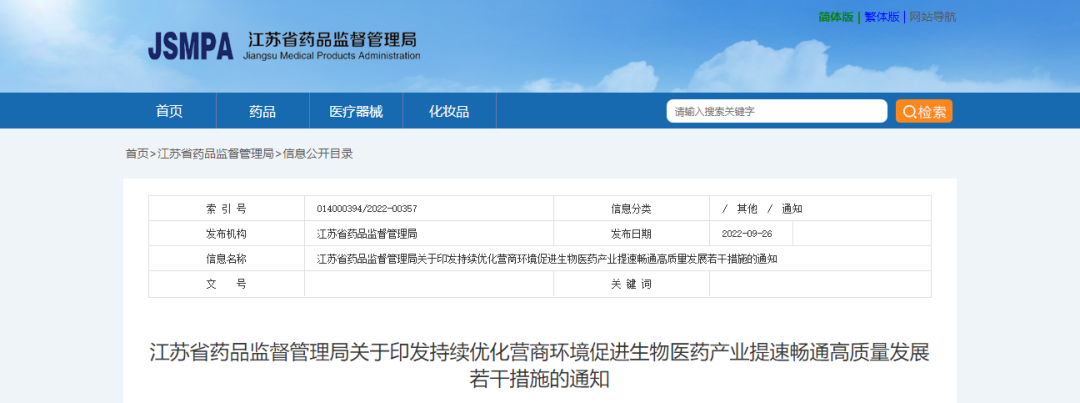Click the publish date 2022-09-26

pyautogui.click(x=748, y=234)
